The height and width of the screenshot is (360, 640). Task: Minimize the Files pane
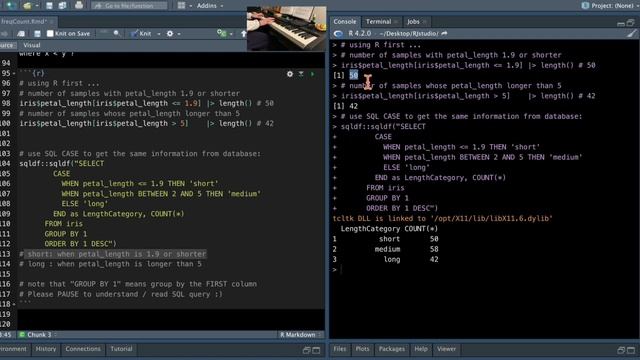click(621, 350)
